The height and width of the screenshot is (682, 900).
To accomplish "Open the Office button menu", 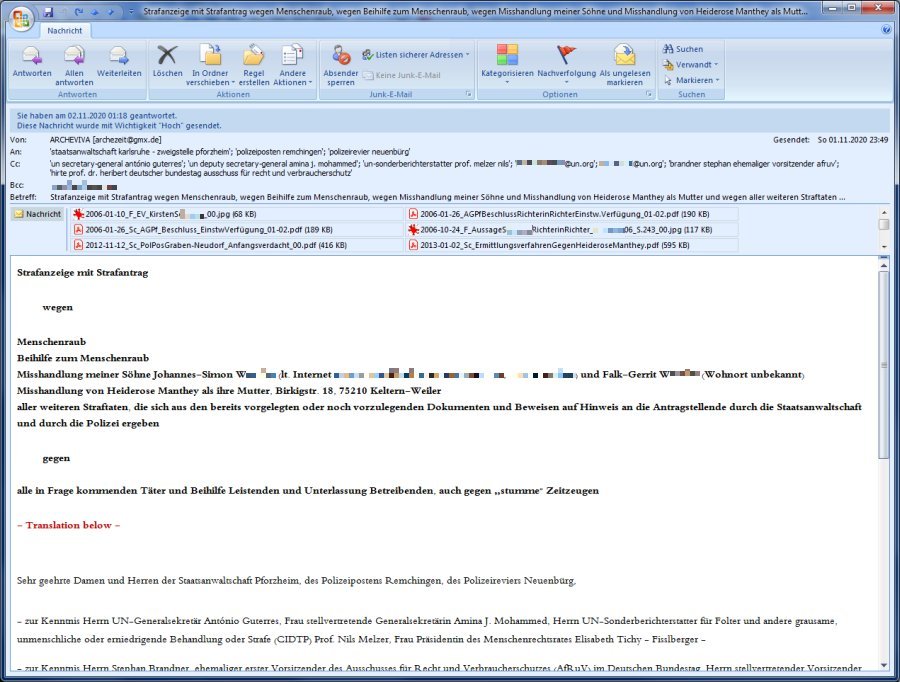I will [x=21, y=18].
